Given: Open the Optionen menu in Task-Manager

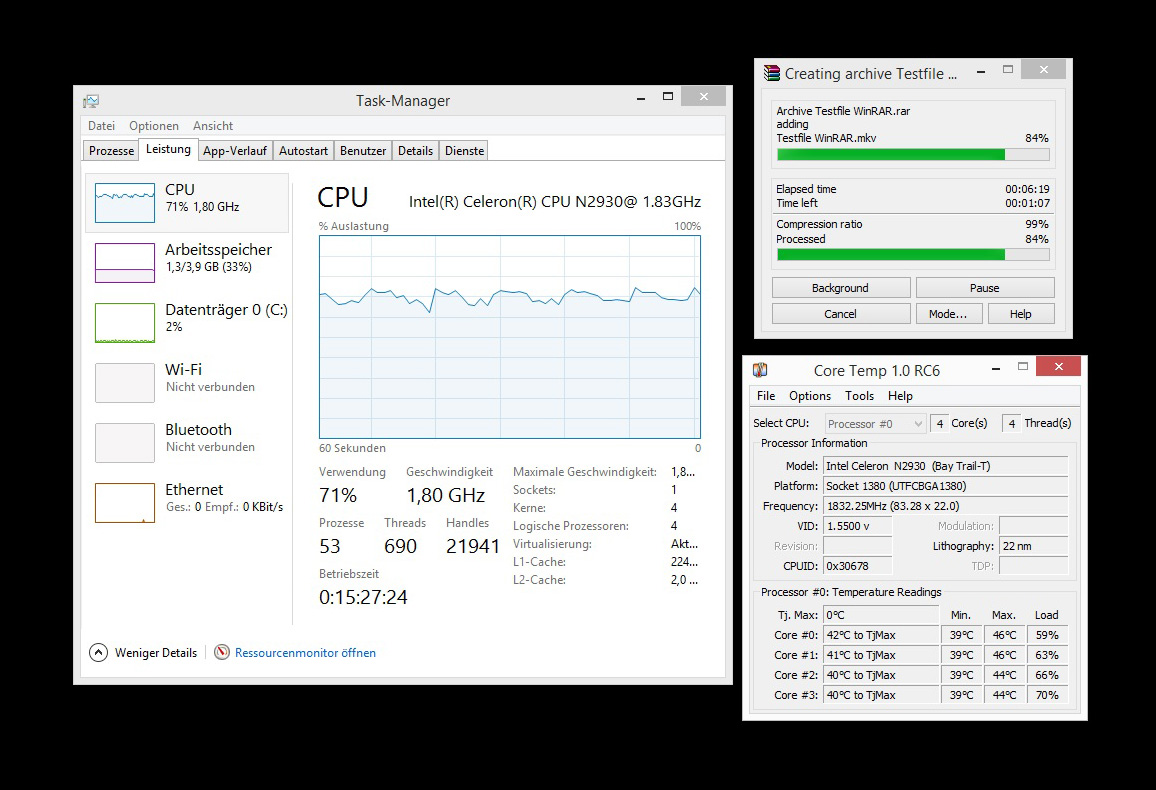Looking at the screenshot, I should [153, 125].
